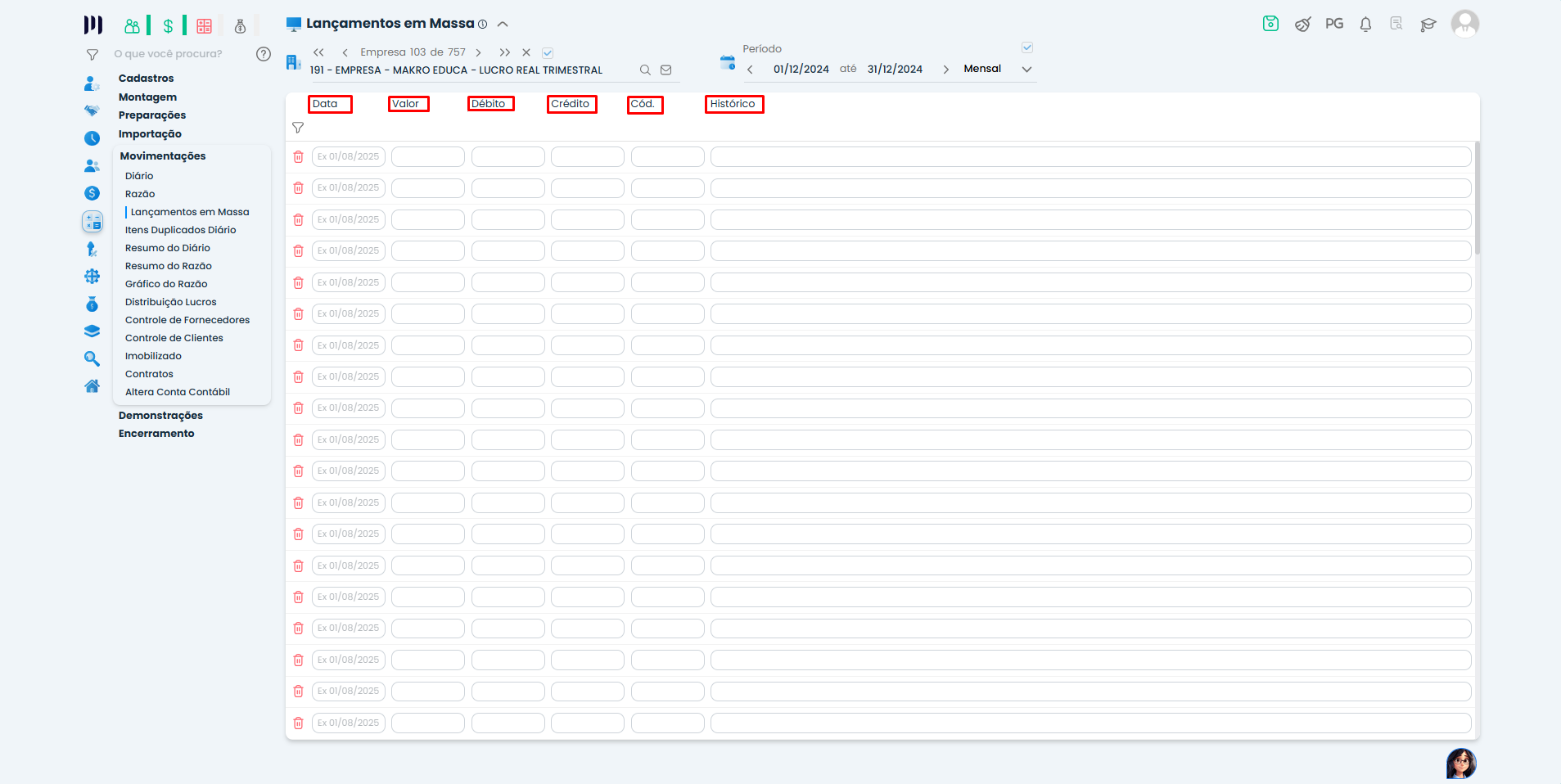This screenshot has width=1561, height=784.
Task: Click the home icon in left sidebar
Action: [92, 386]
